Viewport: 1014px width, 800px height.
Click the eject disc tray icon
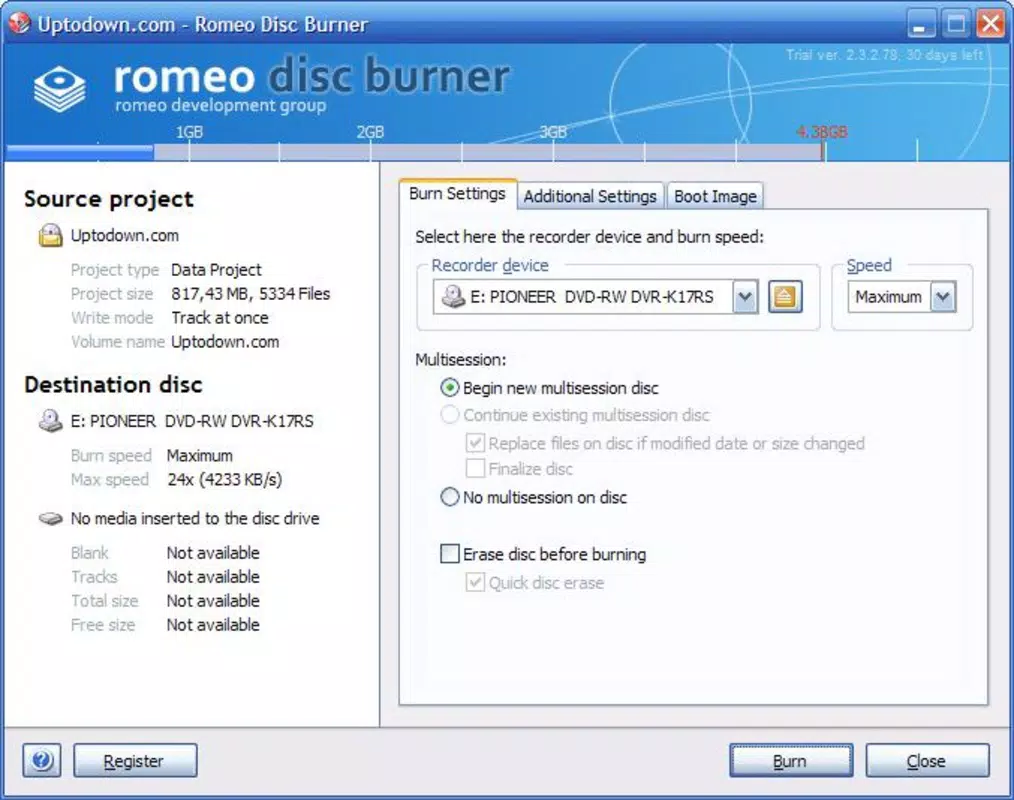785,297
